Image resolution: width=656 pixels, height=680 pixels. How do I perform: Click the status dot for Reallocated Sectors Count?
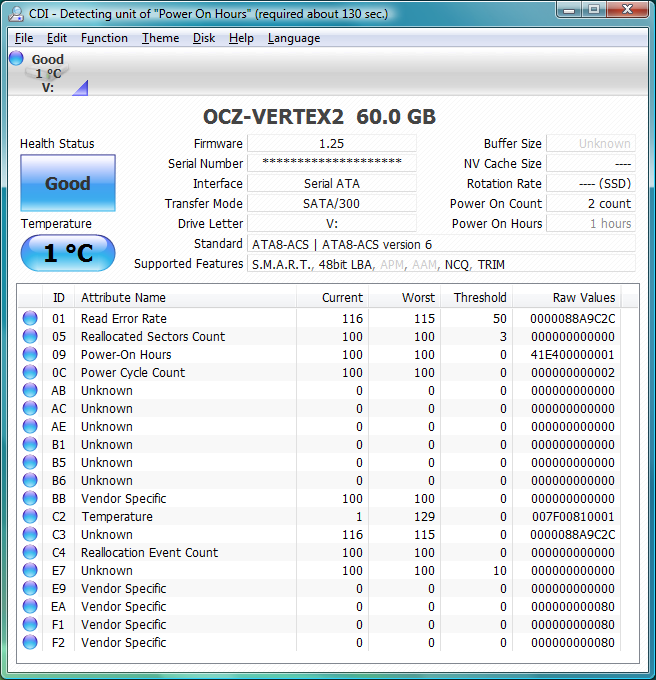pyautogui.click(x=30, y=336)
